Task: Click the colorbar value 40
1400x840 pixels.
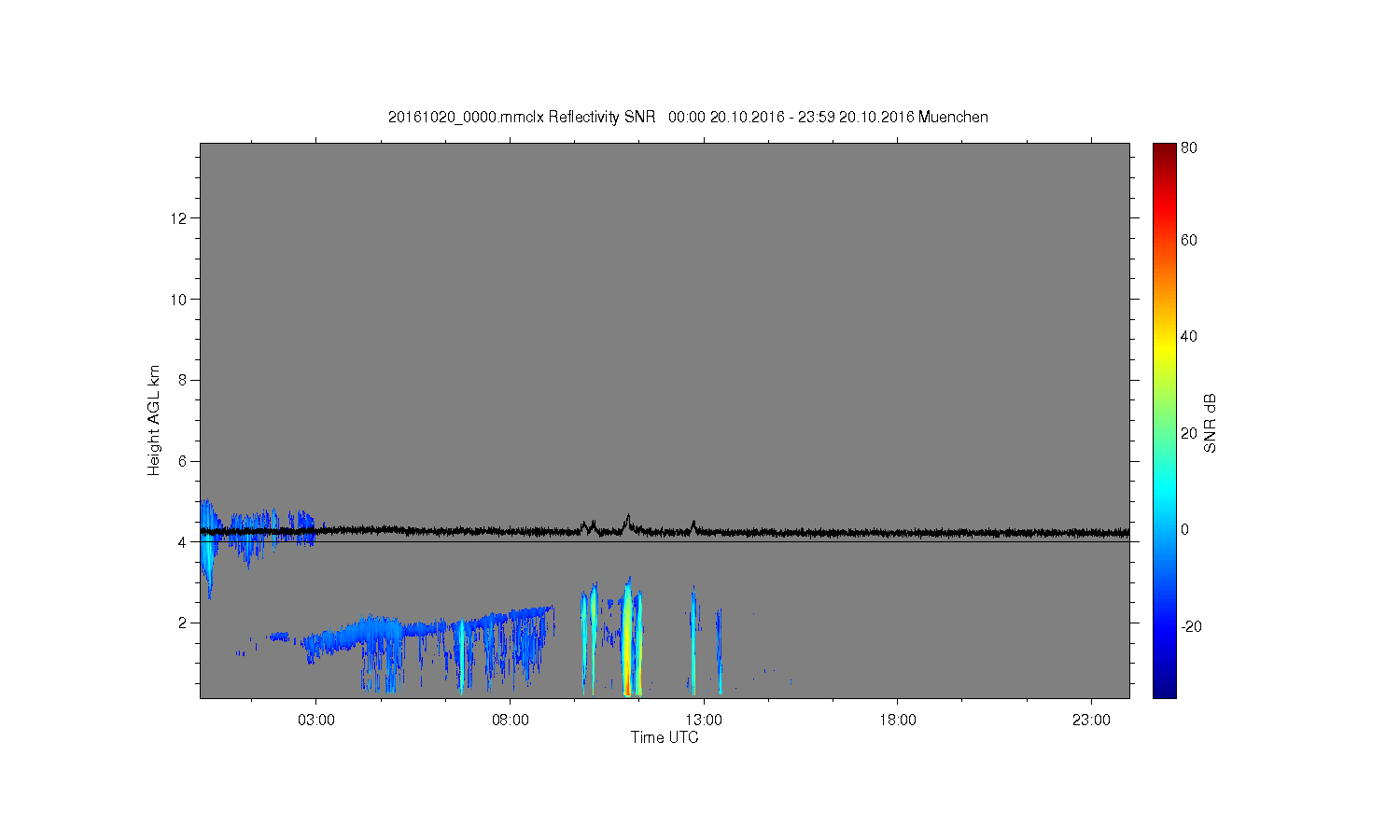Action: [1189, 336]
